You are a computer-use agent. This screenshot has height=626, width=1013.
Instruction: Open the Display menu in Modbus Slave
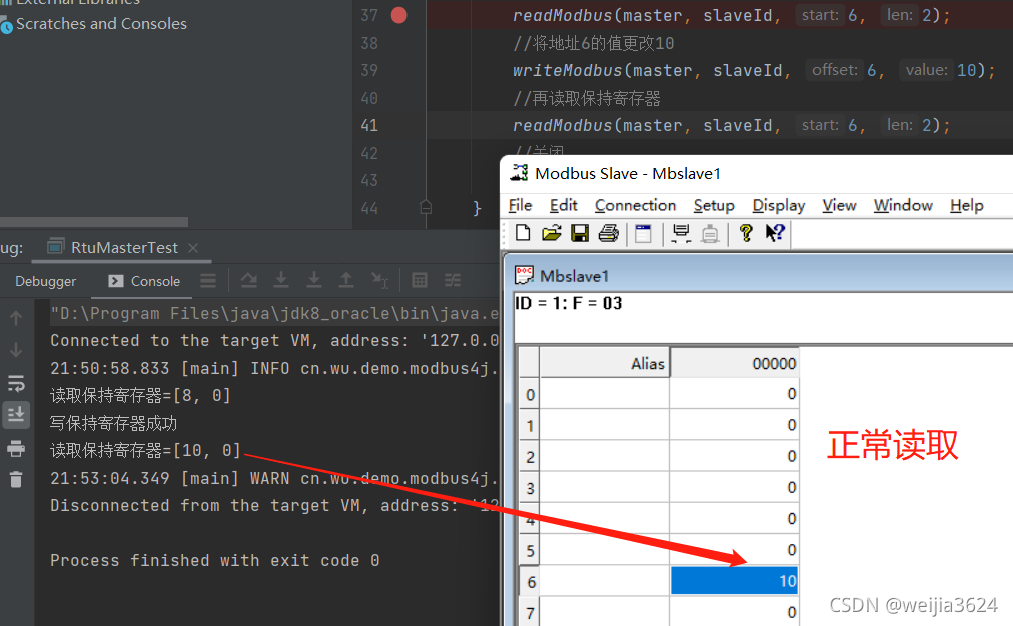778,205
